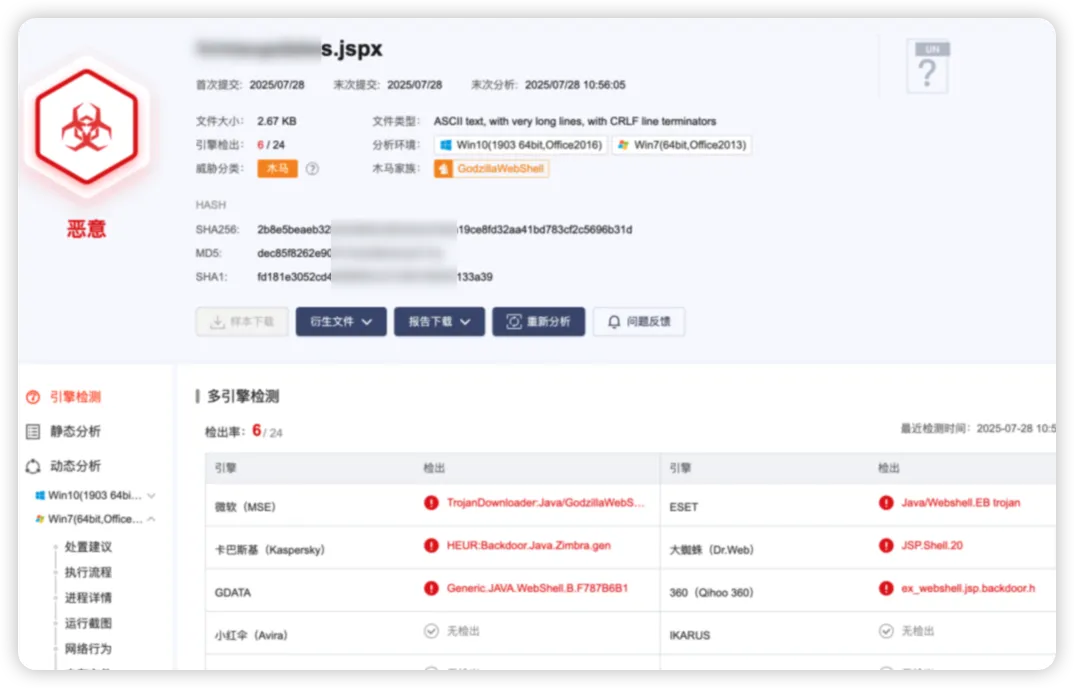Click the ASCII text file type description
Image resolution: width=1074 pixels, height=688 pixels.
575,121
